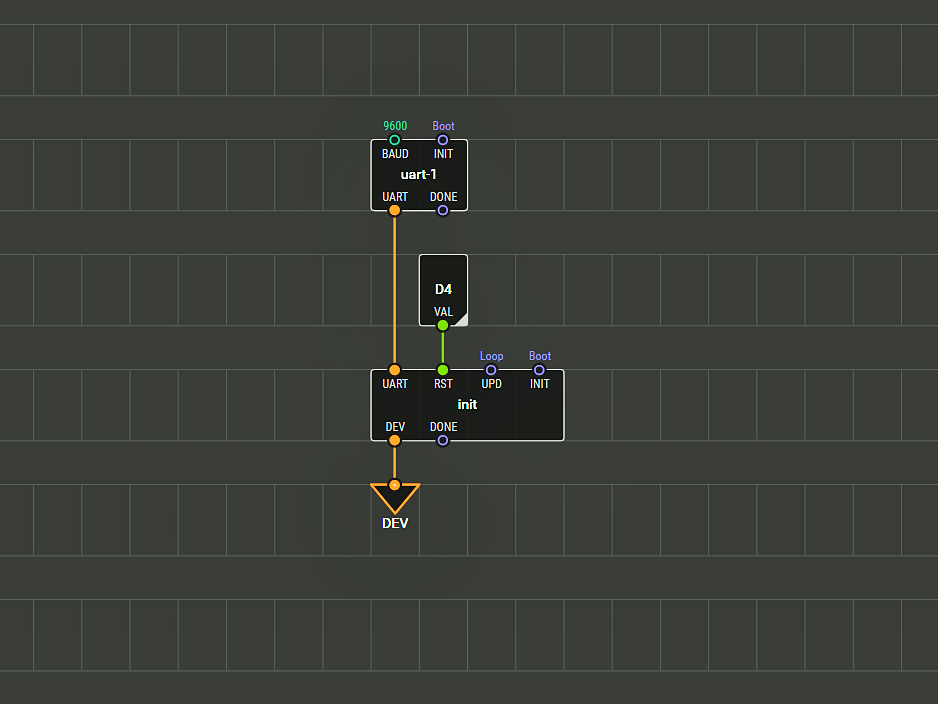Click the INIT input pin on uart-1

tap(443, 140)
